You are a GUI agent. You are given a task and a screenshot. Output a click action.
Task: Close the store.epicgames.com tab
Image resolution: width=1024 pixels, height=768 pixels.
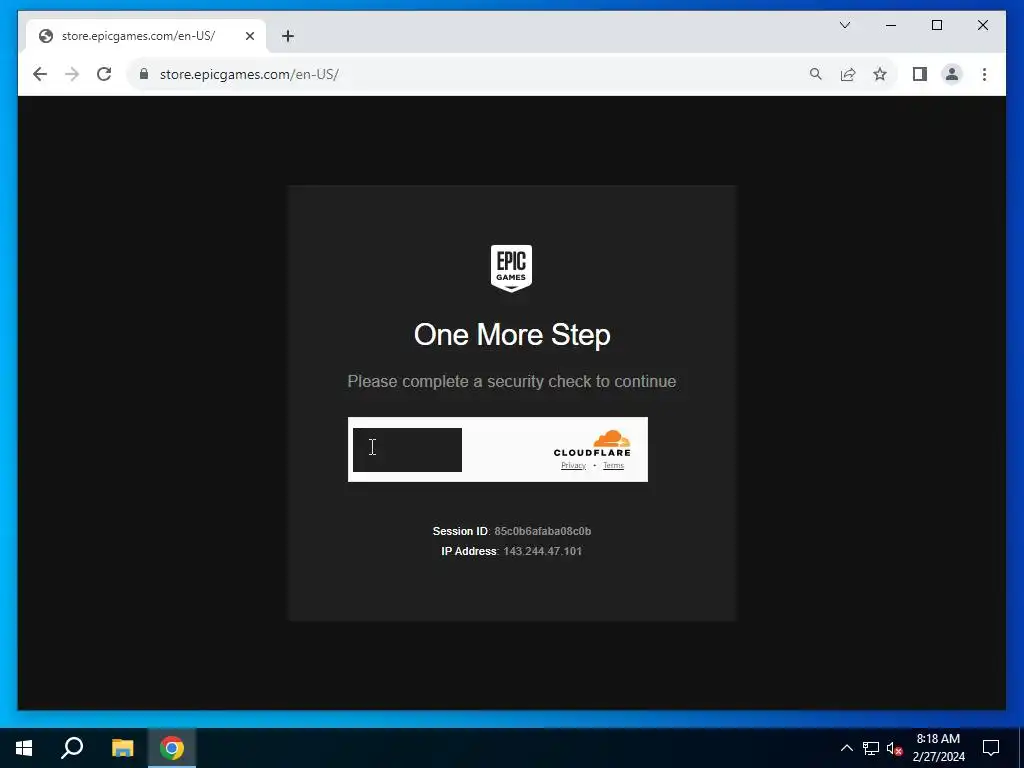[x=249, y=36]
